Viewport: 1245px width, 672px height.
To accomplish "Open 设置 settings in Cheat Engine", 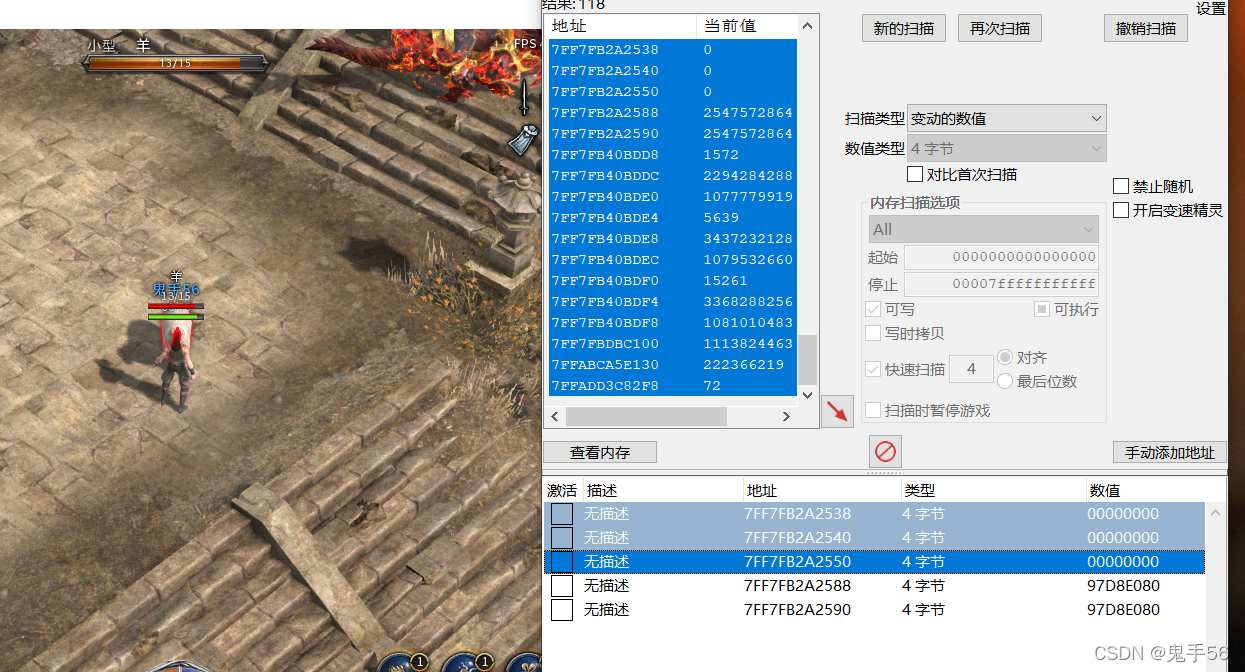I will click(1211, 8).
